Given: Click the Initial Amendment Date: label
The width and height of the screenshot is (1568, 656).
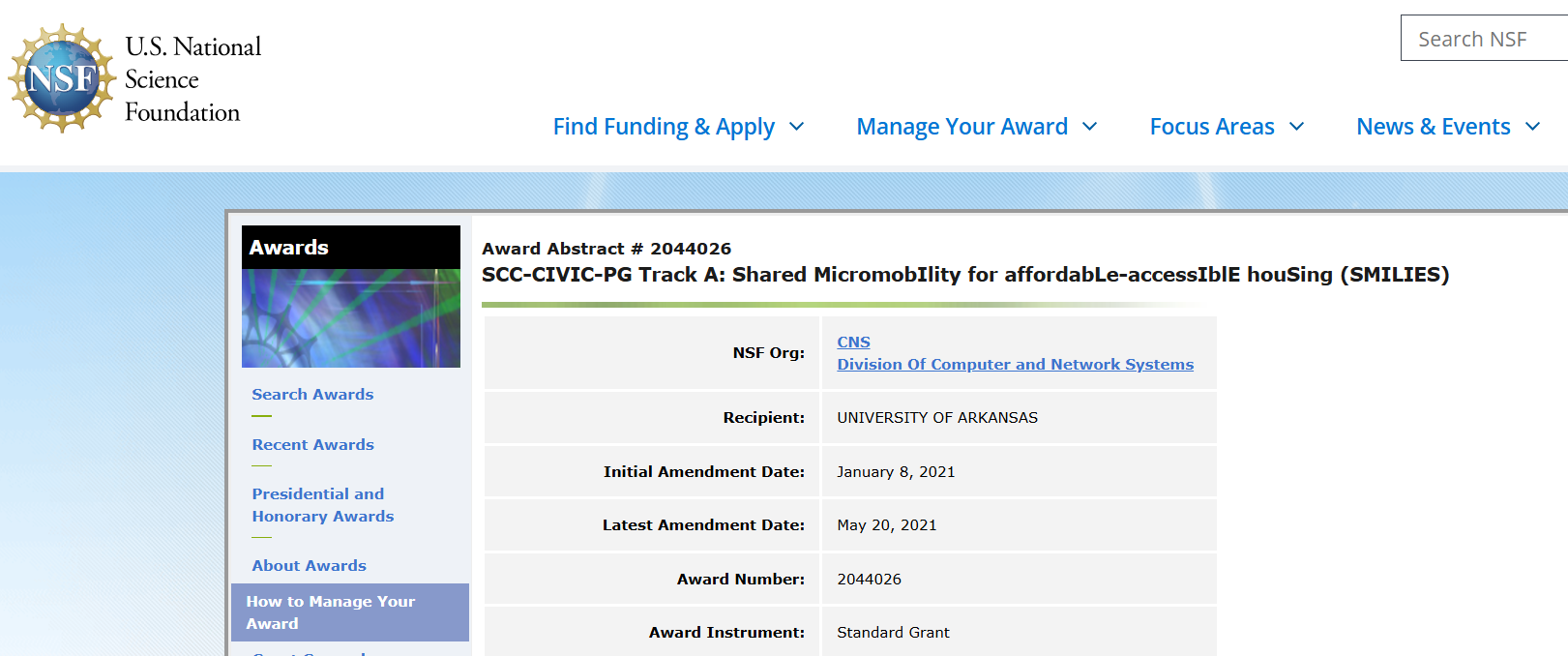Looking at the screenshot, I should tap(704, 471).
